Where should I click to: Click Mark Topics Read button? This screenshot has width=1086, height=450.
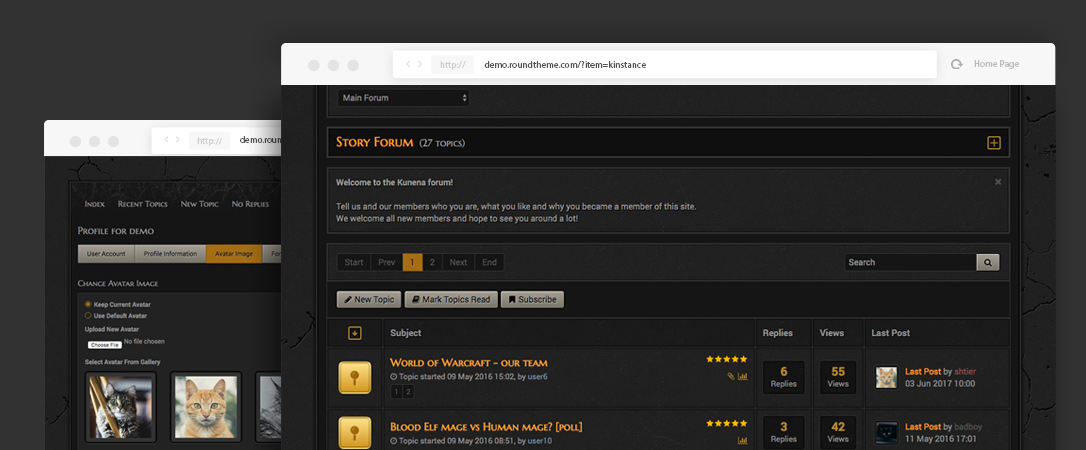tap(451, 300)
